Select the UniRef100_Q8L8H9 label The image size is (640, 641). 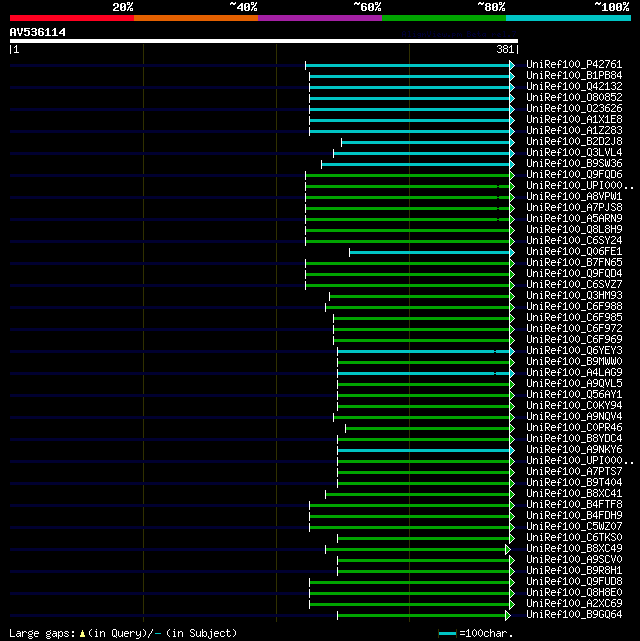[x=574, y=230]
